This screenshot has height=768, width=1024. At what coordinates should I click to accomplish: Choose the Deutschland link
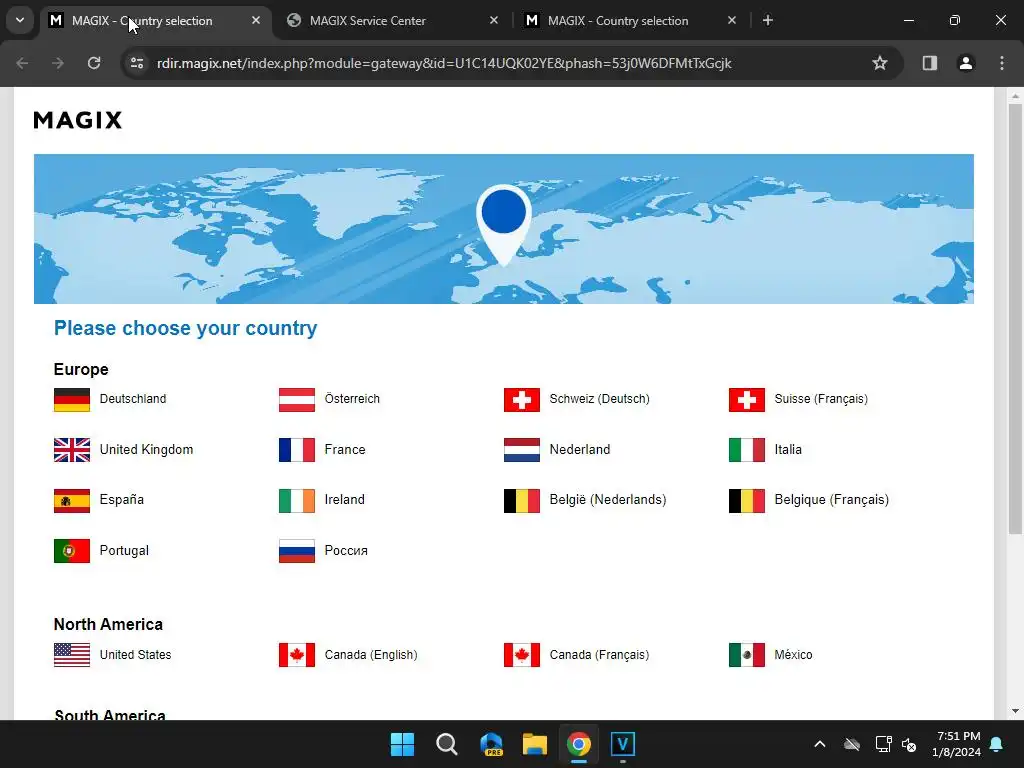(133, 399)
